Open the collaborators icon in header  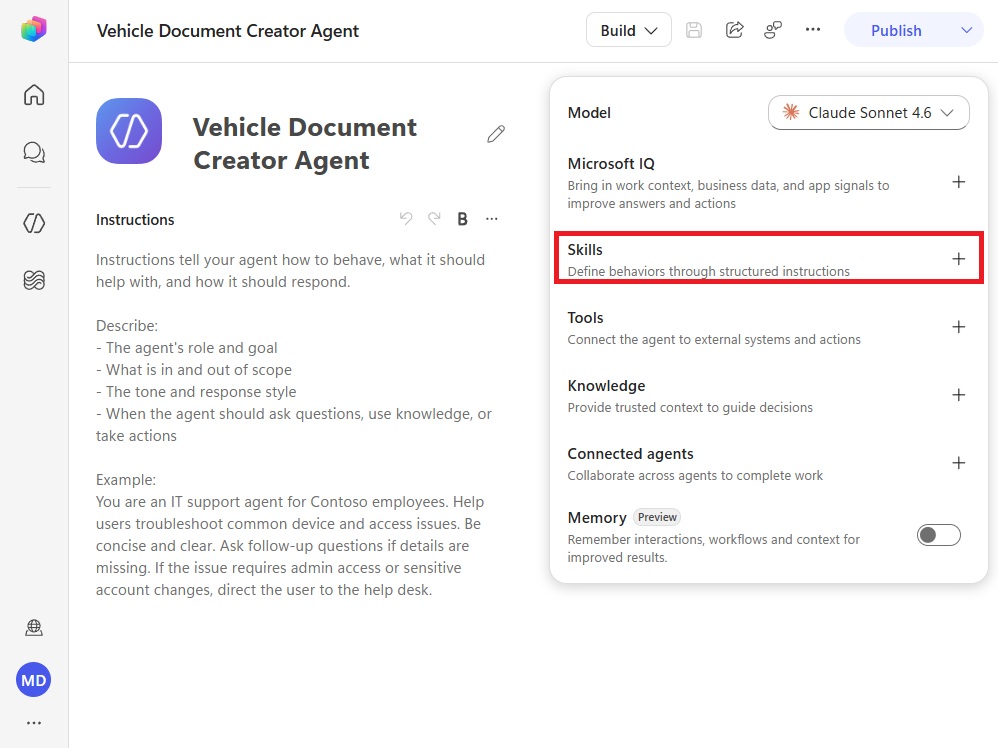773,30
